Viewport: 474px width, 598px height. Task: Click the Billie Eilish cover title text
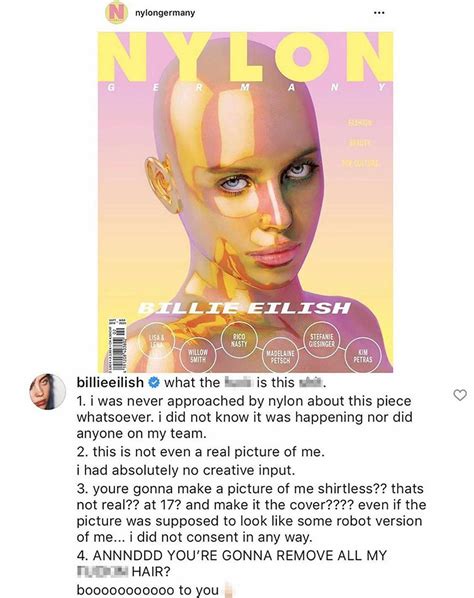[x=244, y=308]
